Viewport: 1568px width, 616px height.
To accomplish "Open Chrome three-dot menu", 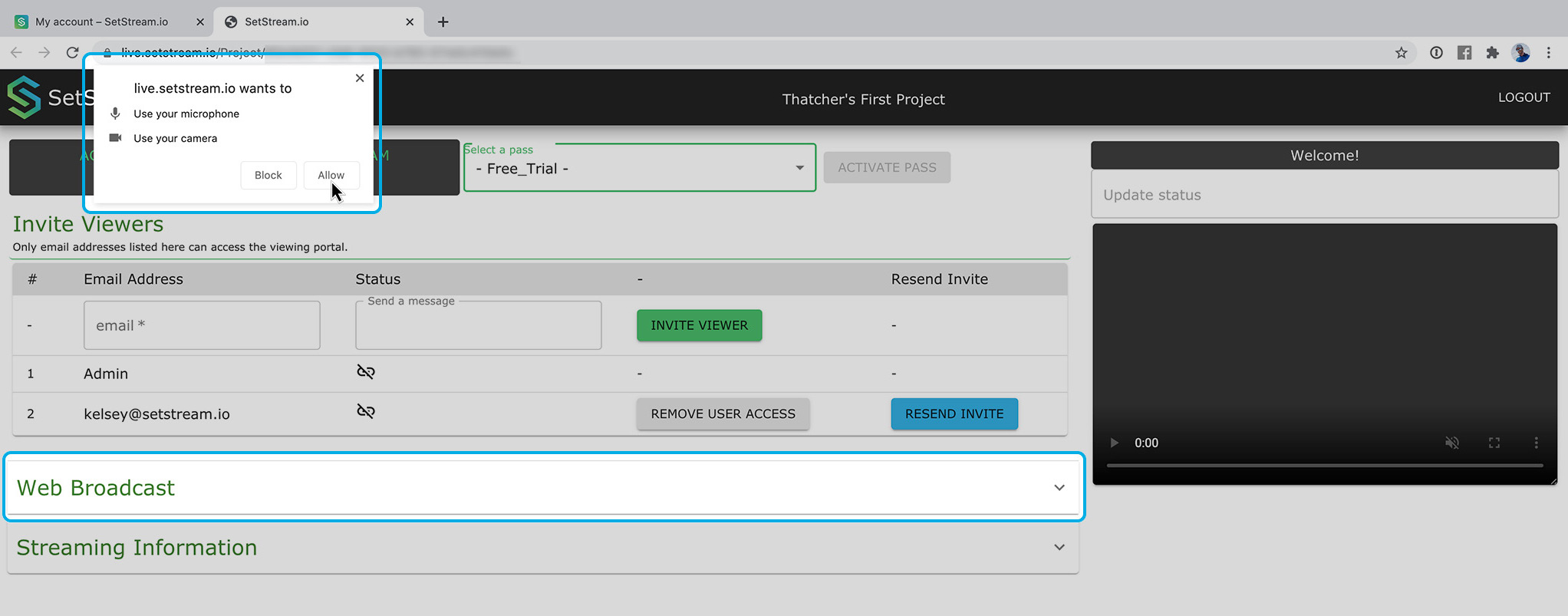I will tap(1549, 52).
